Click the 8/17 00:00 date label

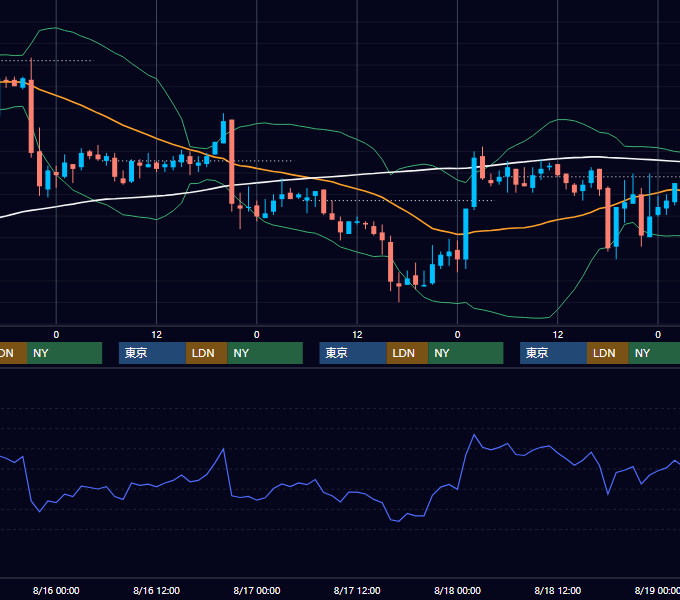tap(257, 590)
